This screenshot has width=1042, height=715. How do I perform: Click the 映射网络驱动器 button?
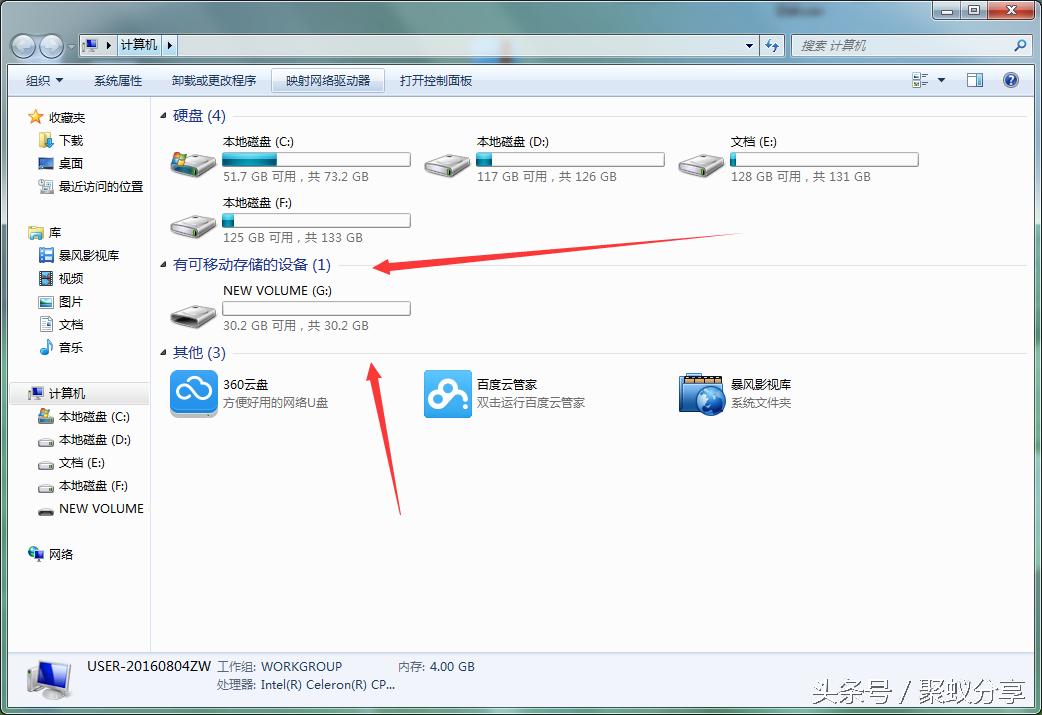point(328,81)
